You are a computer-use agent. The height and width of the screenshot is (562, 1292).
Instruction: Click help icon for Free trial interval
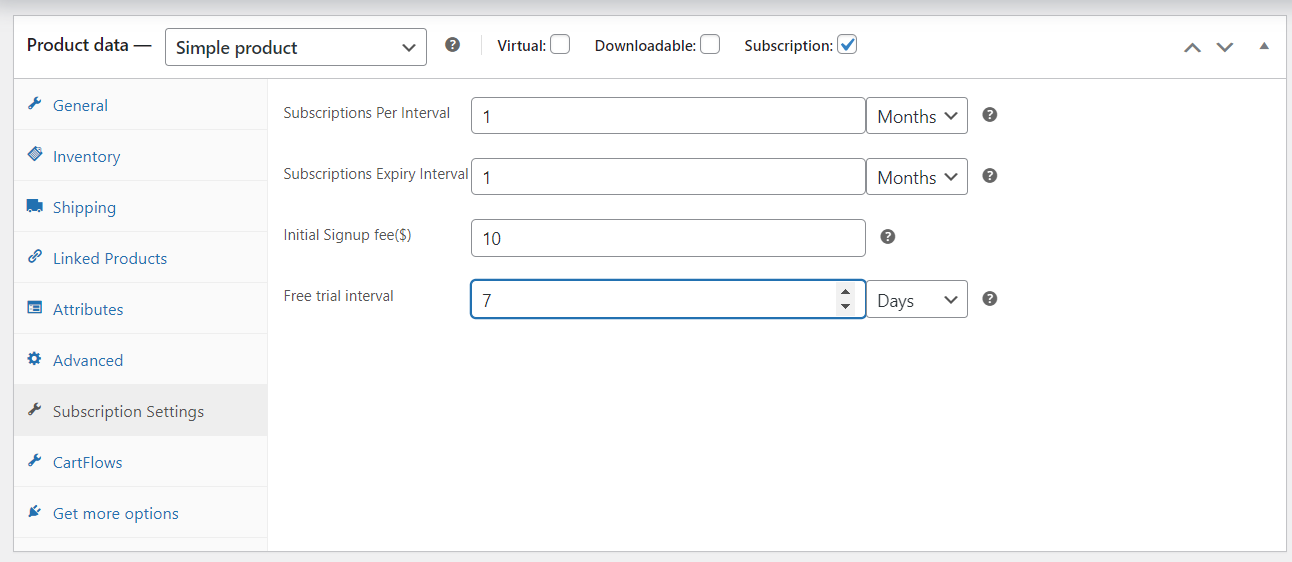pos(990,299)
